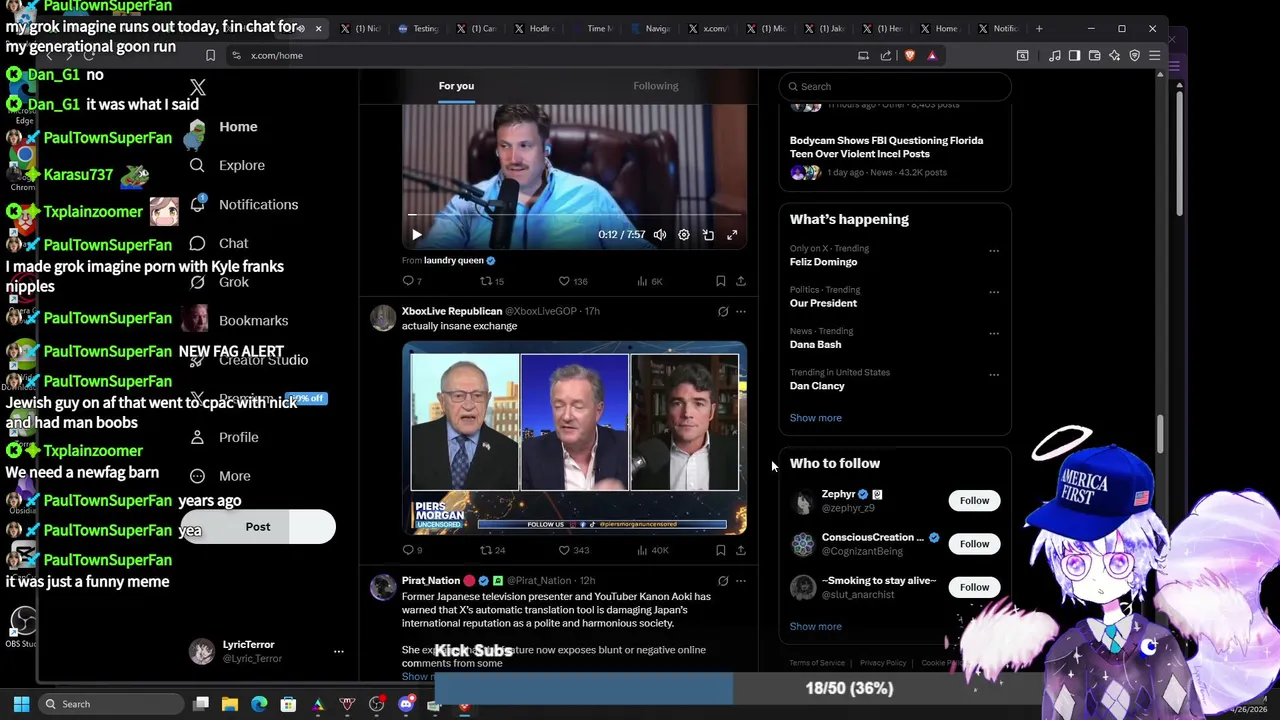Switch the video player to fullscreen
1280x720 pixels.
[732, 235]
